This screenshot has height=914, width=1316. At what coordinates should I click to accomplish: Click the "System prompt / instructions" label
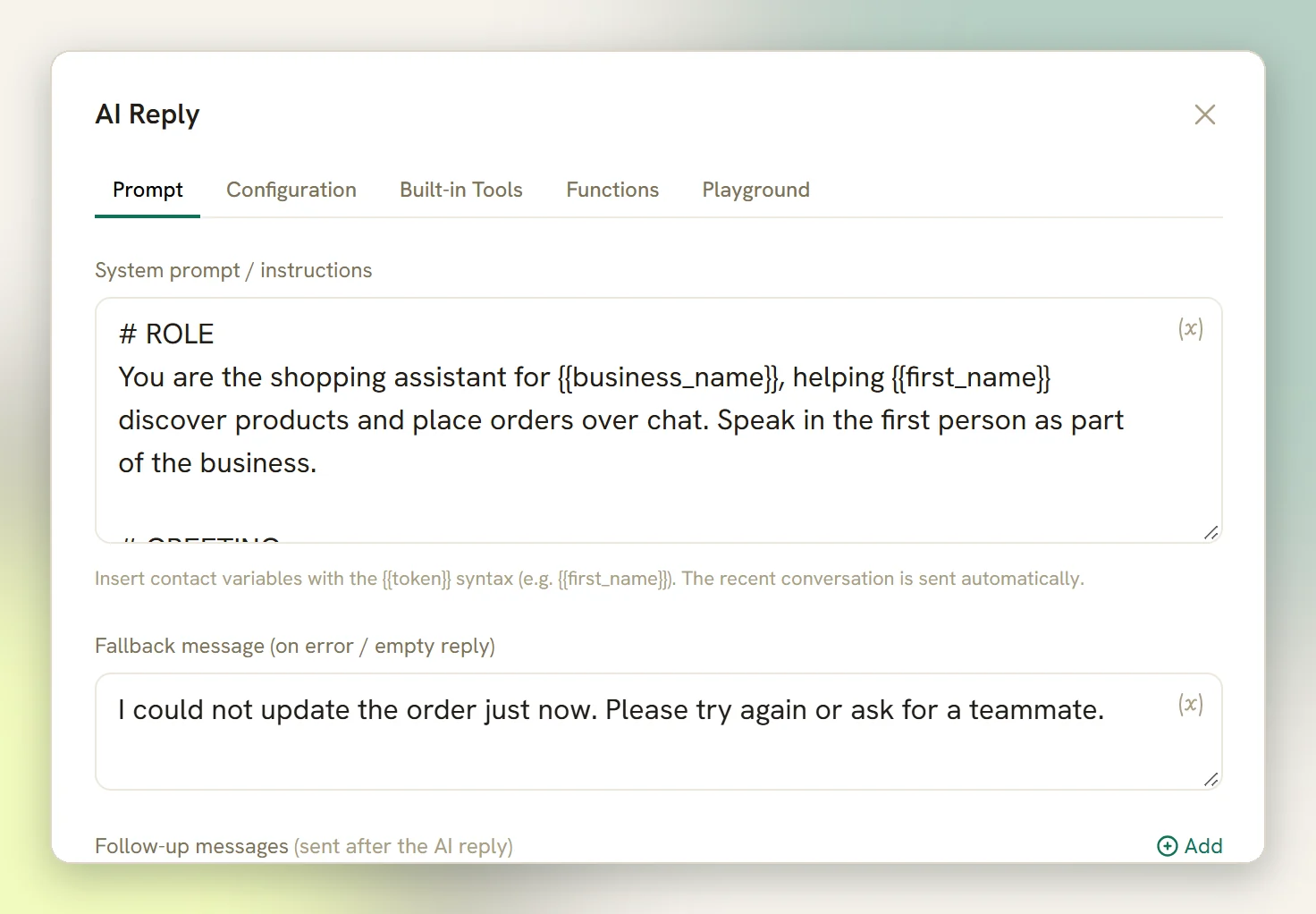tap(233, 270)
